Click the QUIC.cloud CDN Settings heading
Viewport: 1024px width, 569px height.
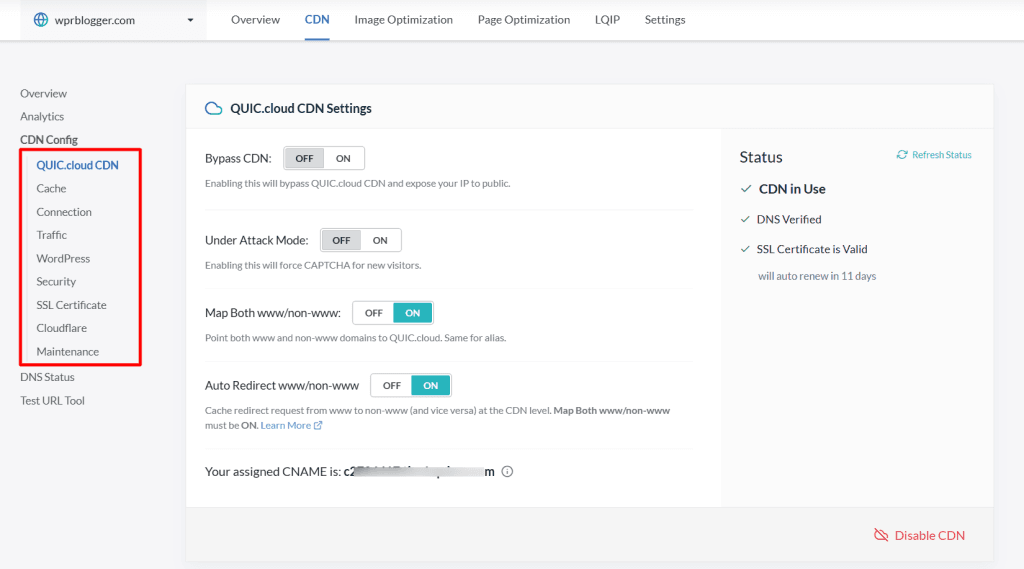click(x=300, y=108)
